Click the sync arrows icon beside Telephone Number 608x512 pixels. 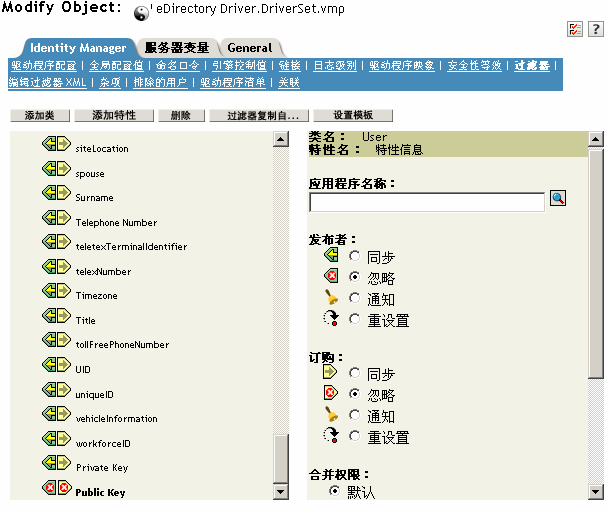56,218
